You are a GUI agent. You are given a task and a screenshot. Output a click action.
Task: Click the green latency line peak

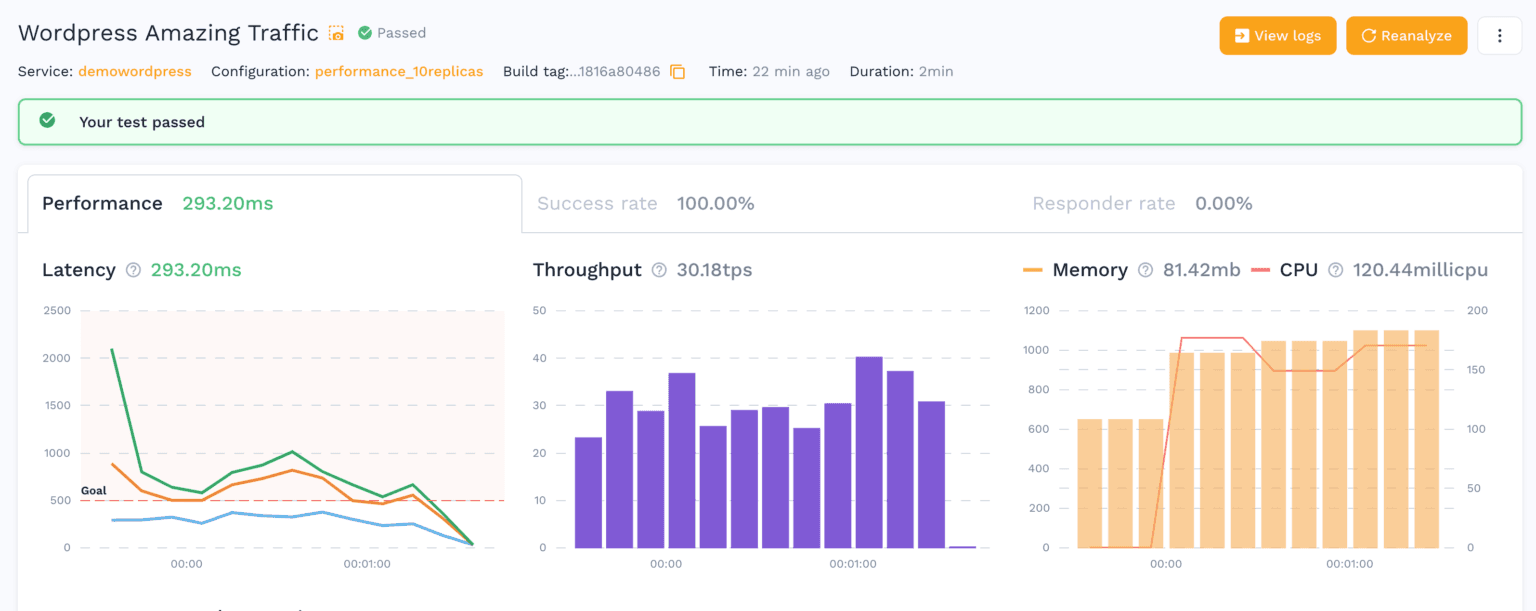pos(112,350)
